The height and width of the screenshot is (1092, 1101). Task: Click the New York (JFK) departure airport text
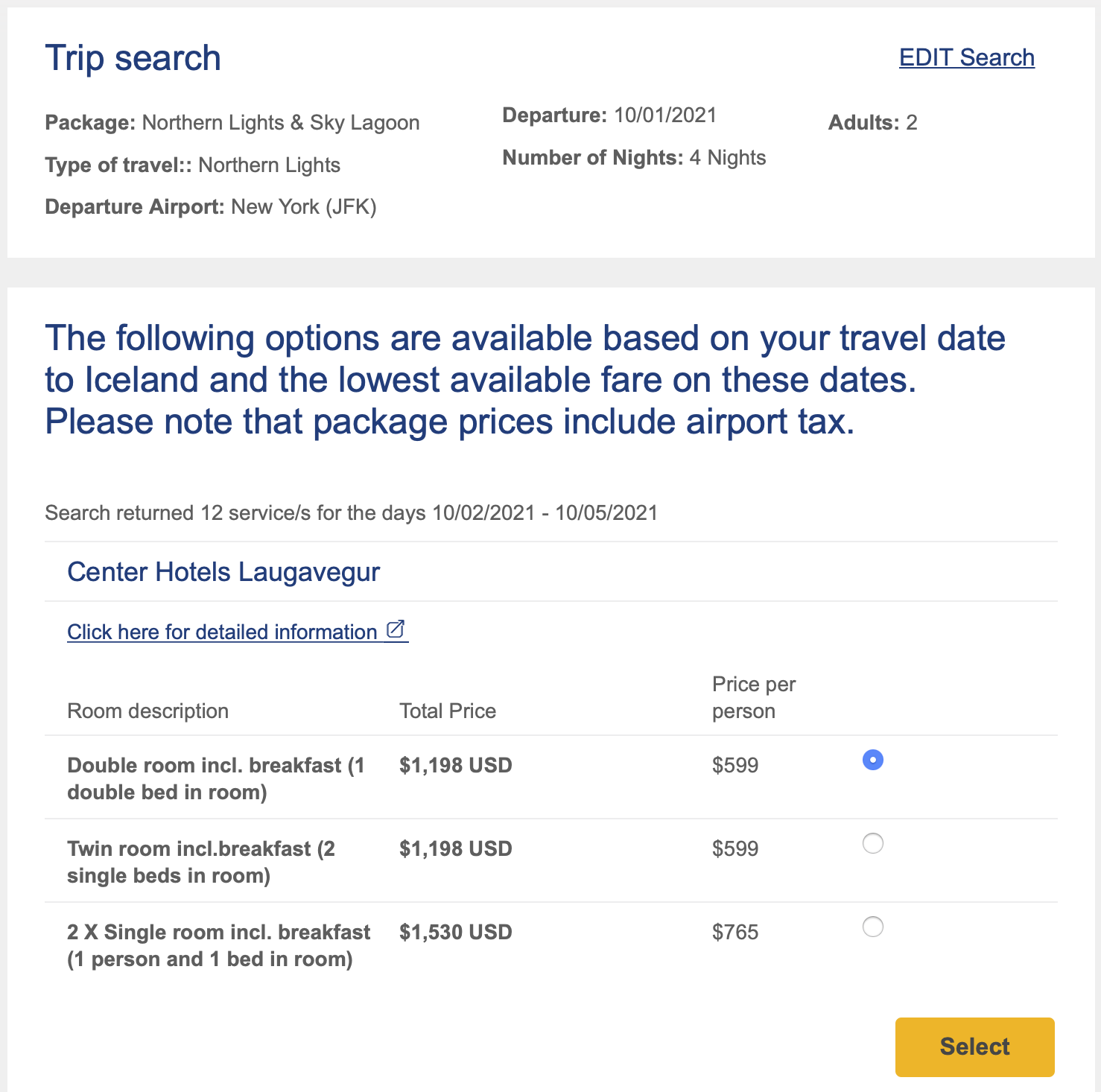[x=304, y=206]
